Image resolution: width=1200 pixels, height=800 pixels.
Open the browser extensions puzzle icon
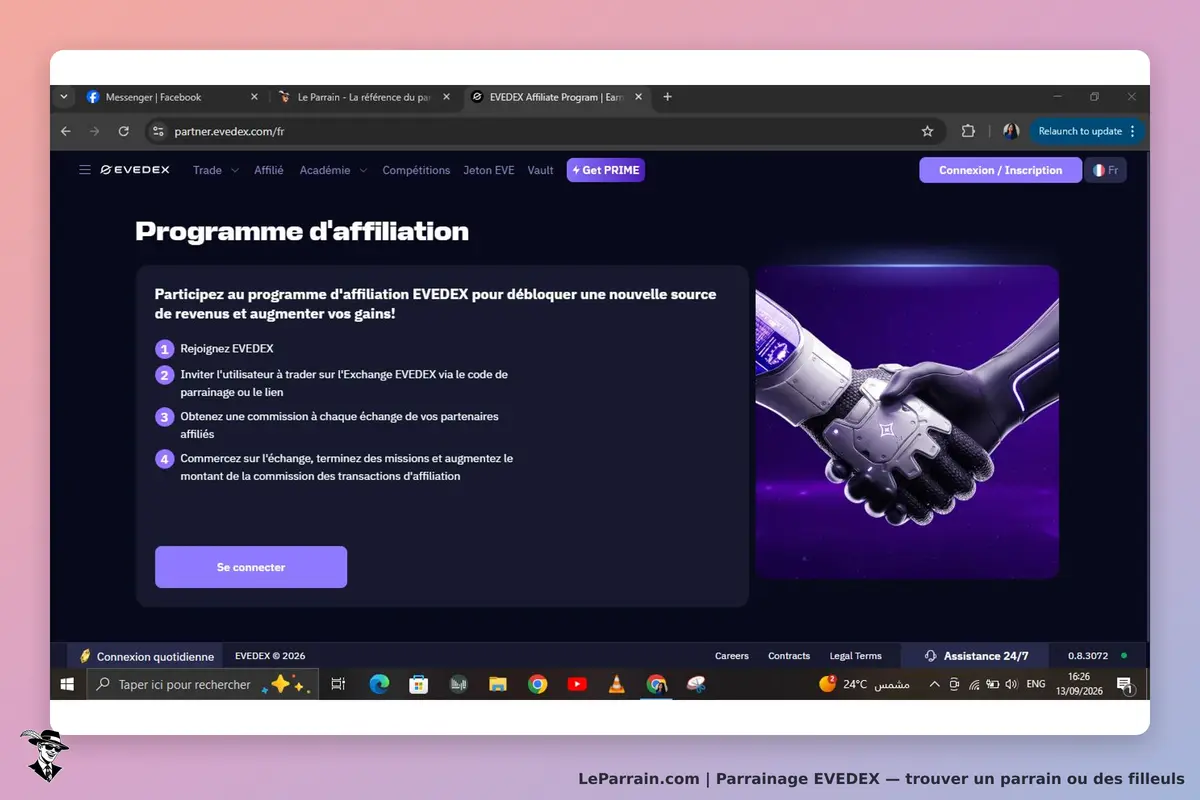pos(968,131)
